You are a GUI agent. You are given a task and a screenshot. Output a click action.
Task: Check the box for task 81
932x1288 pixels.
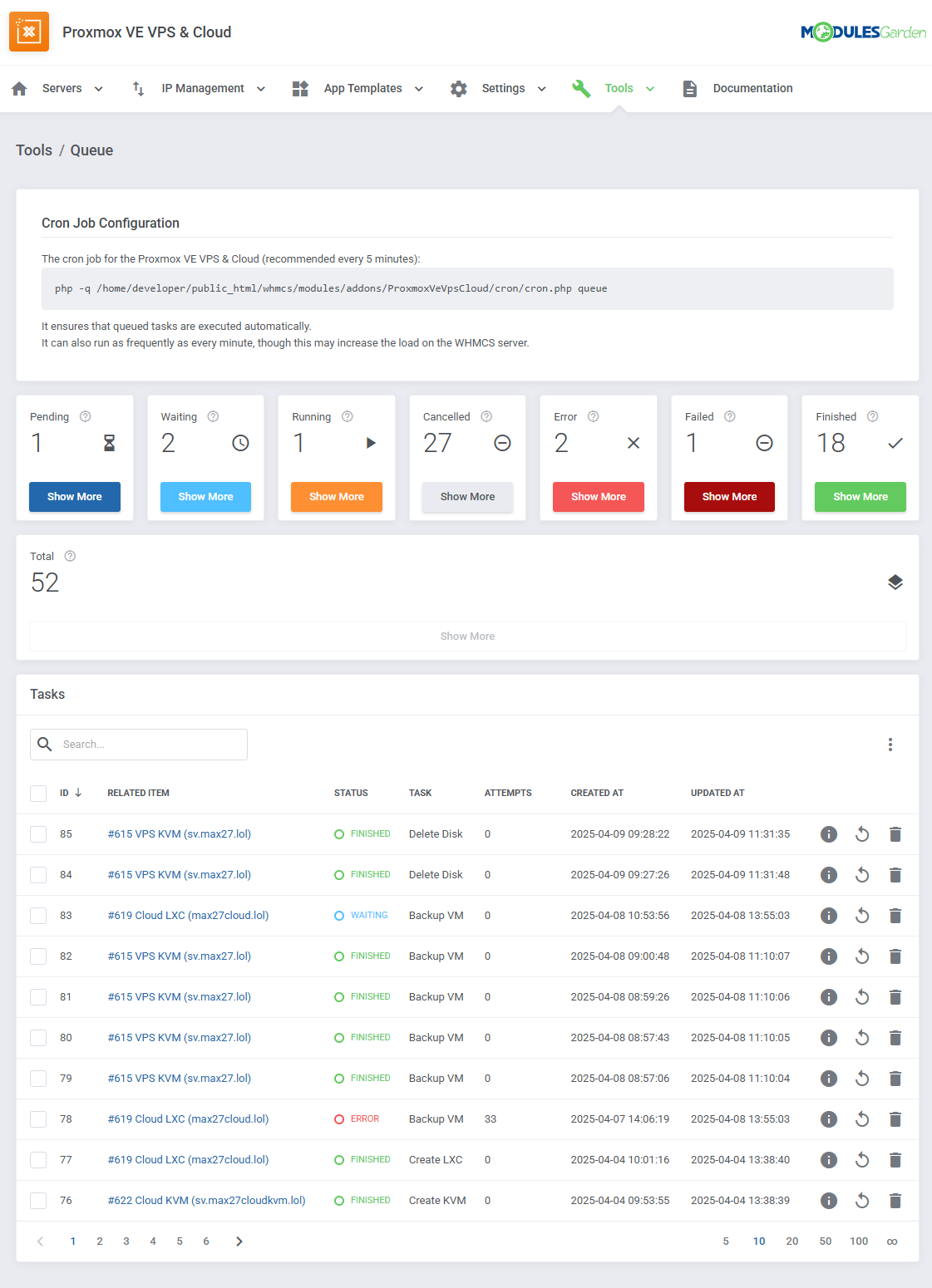pos(38,996)
